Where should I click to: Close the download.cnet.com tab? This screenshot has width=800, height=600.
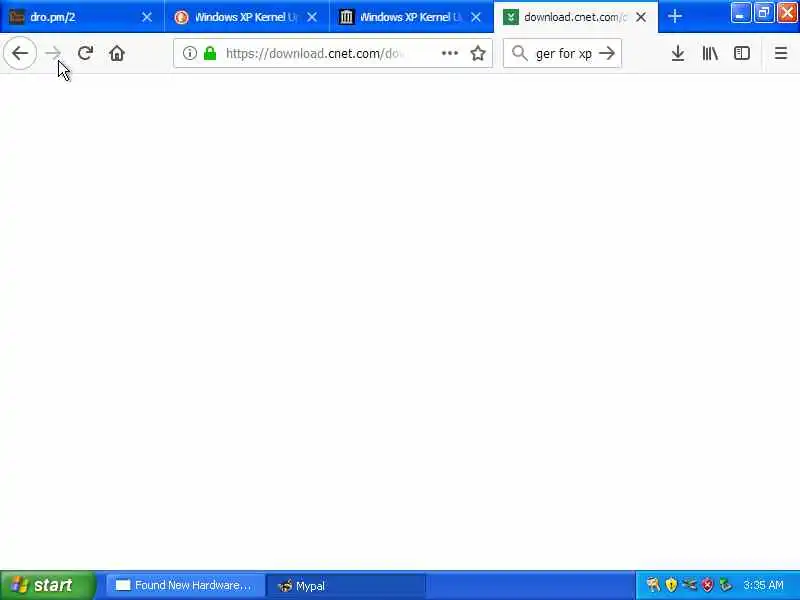[x=641, y=17]
